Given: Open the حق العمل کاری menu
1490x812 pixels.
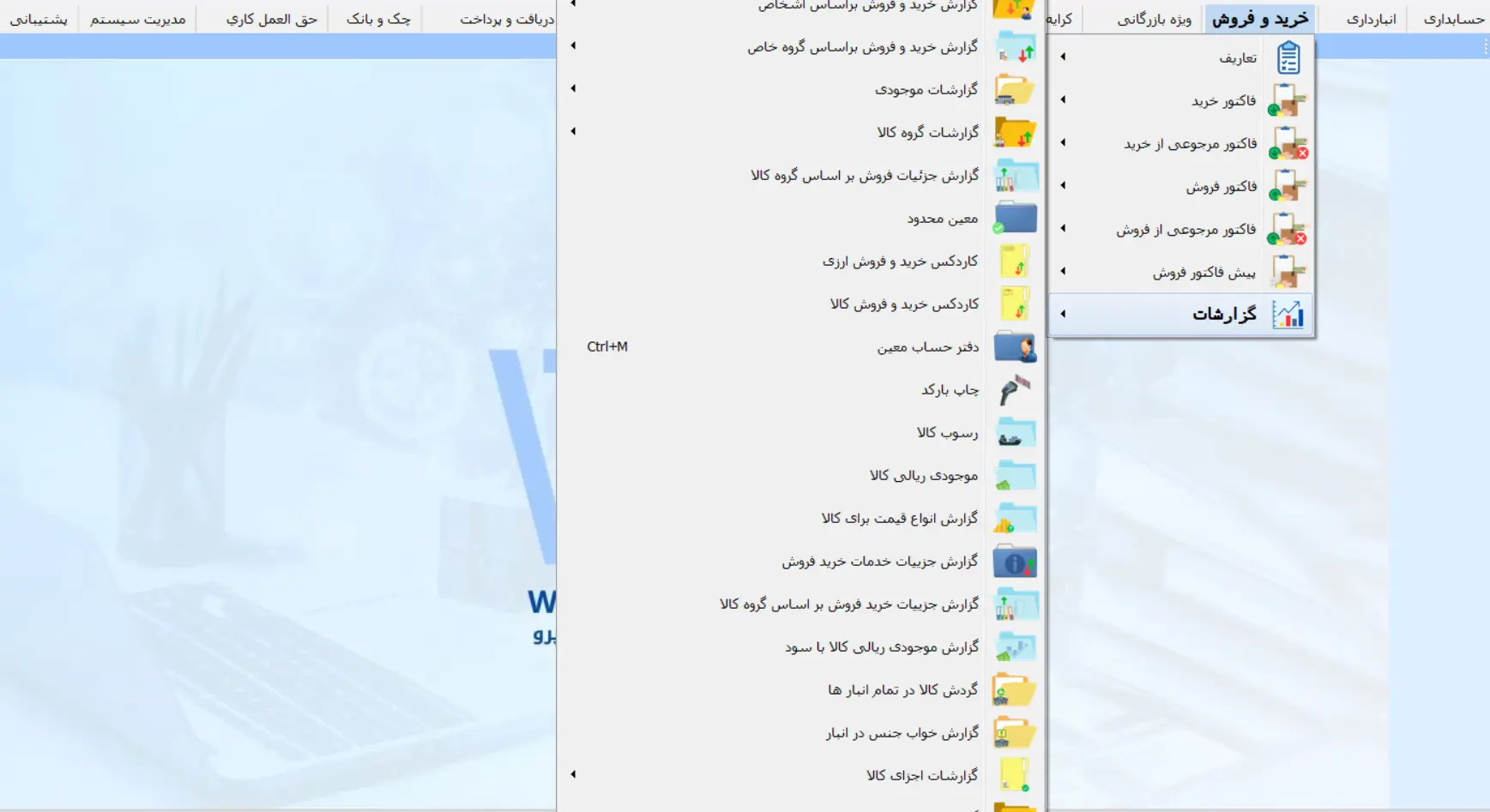Looking at the screenshot, I should click(271, 19).
